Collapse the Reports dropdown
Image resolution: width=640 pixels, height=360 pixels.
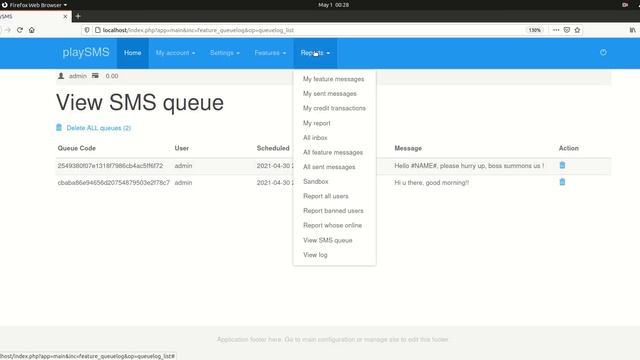point(315,53)
